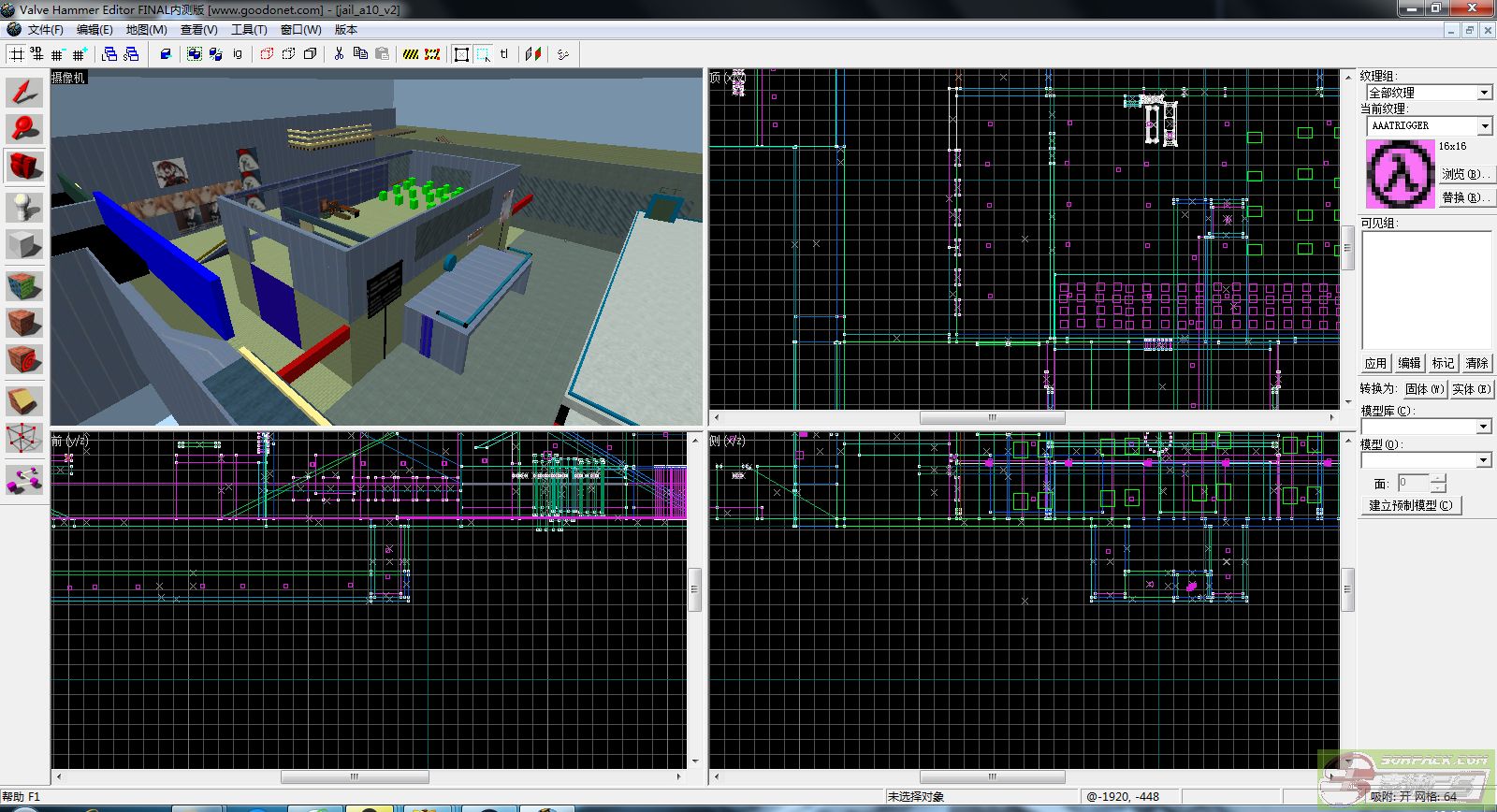Image resolution: width=1497 pixels, height=812 pixels.
Task: Choose the red Camera tool
Action: click(x=24, y=167)
